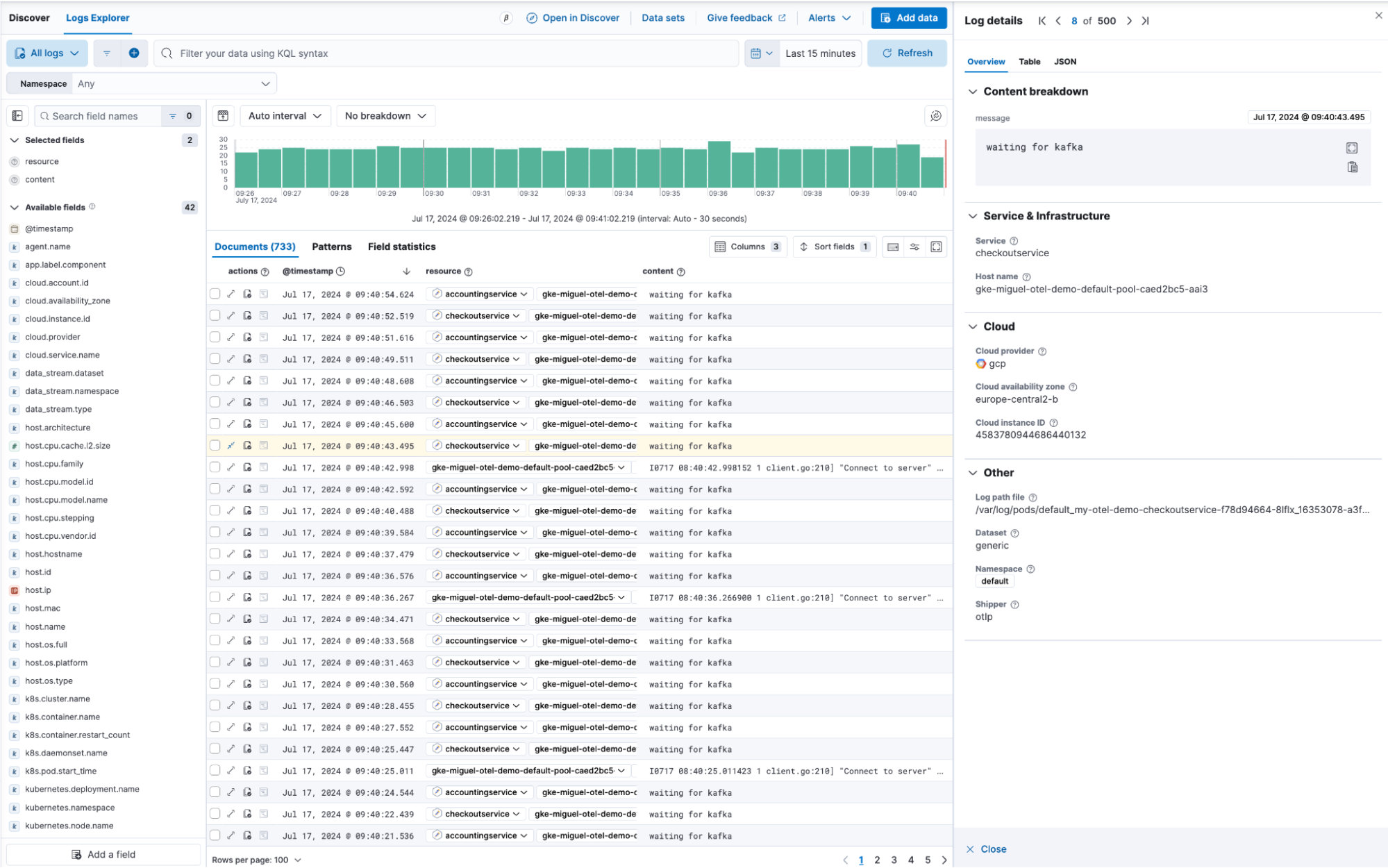This screenshot has height=868, width=1388.
Task: Expand the Field statistics tab
Action: click(x=400, y=246)
